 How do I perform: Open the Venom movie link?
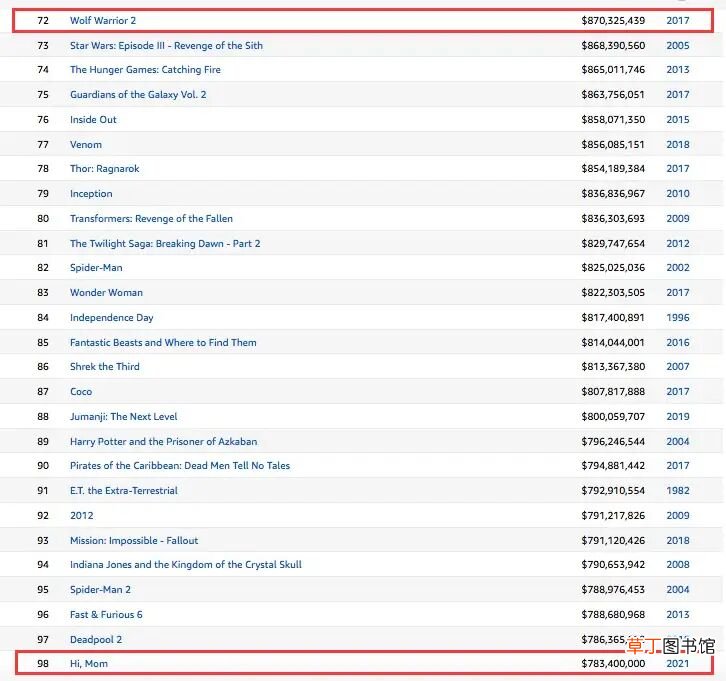(x=86, y=144)
